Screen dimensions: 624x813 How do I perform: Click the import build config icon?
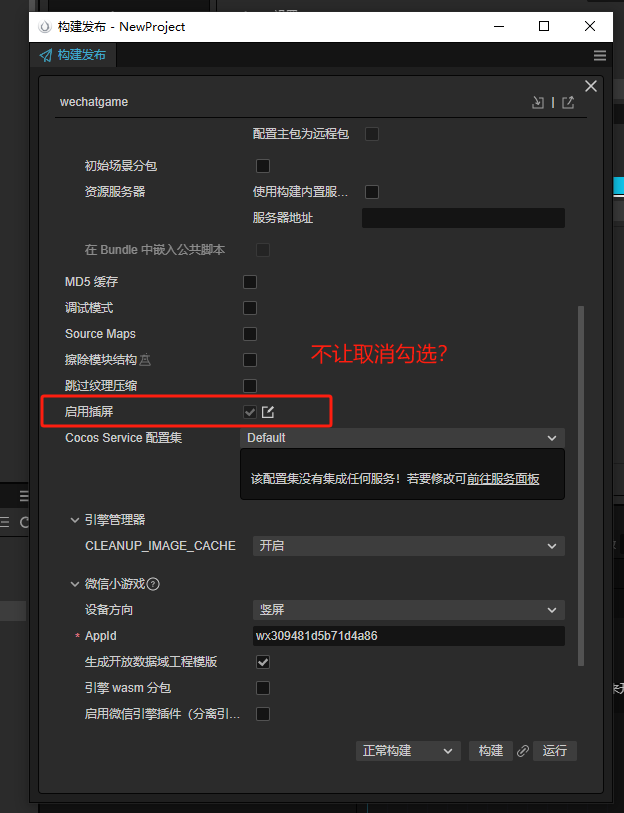click(538, 102)
